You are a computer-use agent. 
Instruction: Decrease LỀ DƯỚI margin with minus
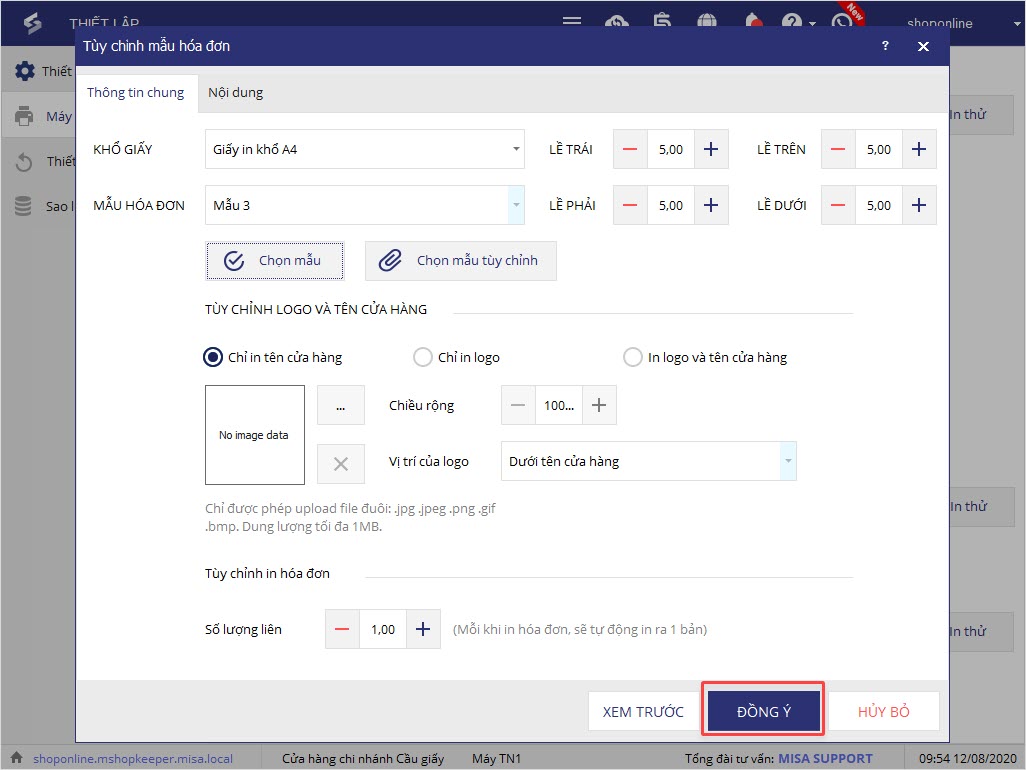pyautogui.click(x=838, y=205)
